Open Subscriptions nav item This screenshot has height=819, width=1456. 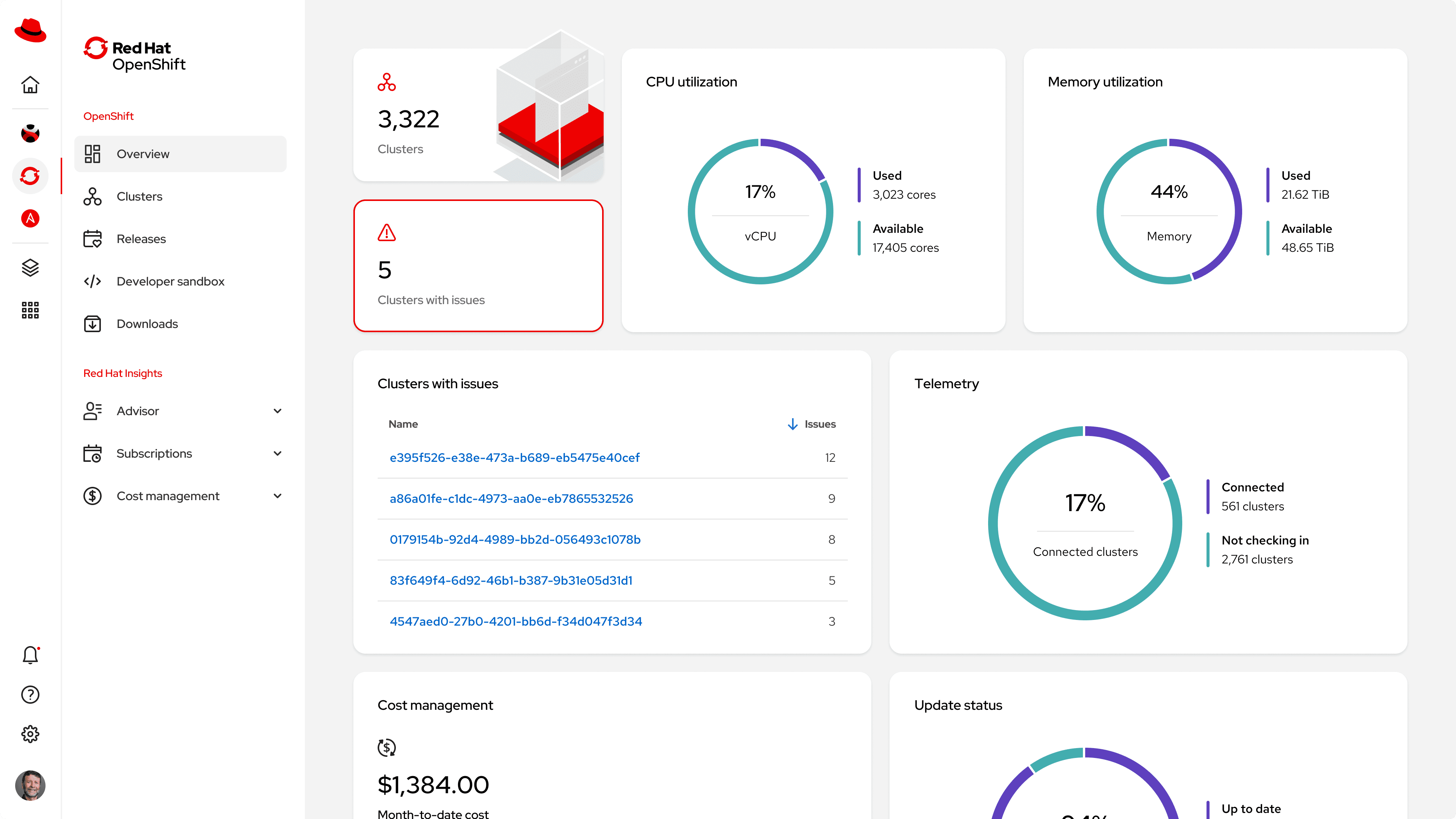[x=180, y=453]
